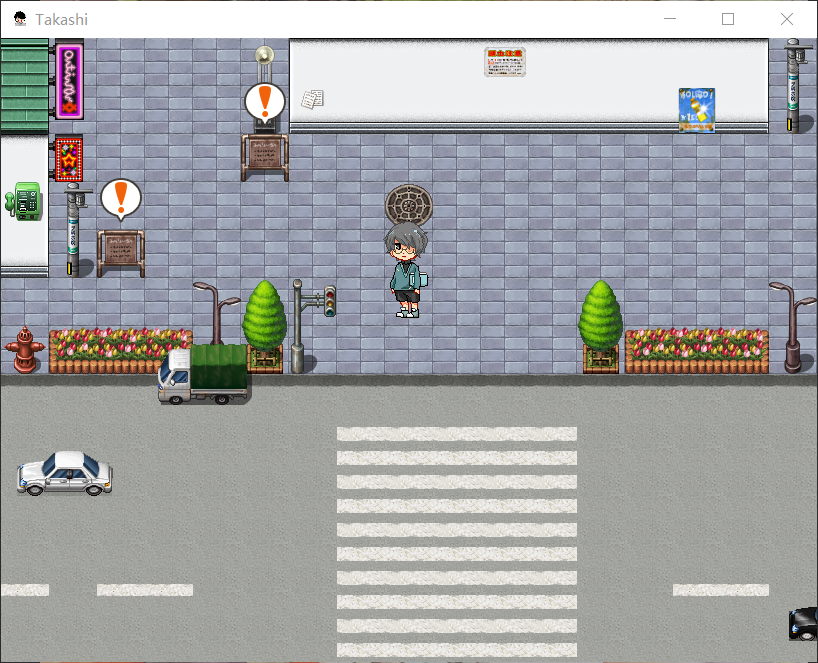Minimize the Takashi game window
818x663 pixels.
(670, 19)
